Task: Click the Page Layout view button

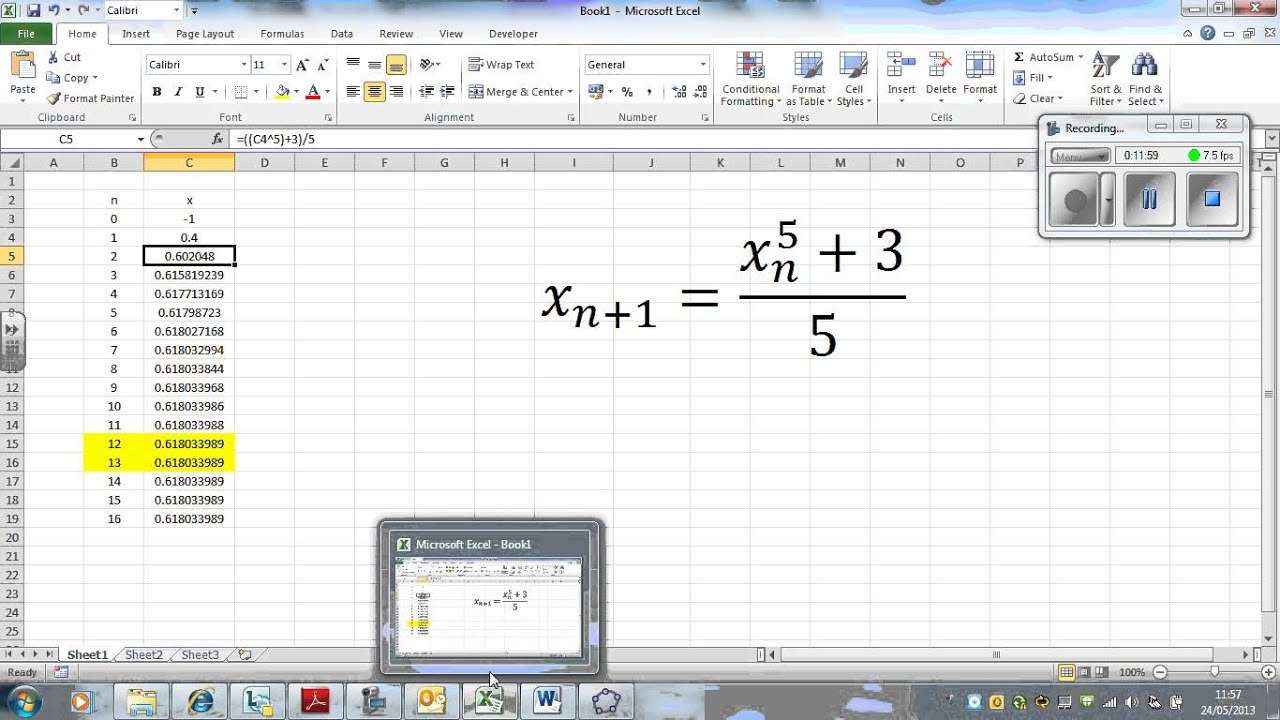Action: [x=1084, y=672]
